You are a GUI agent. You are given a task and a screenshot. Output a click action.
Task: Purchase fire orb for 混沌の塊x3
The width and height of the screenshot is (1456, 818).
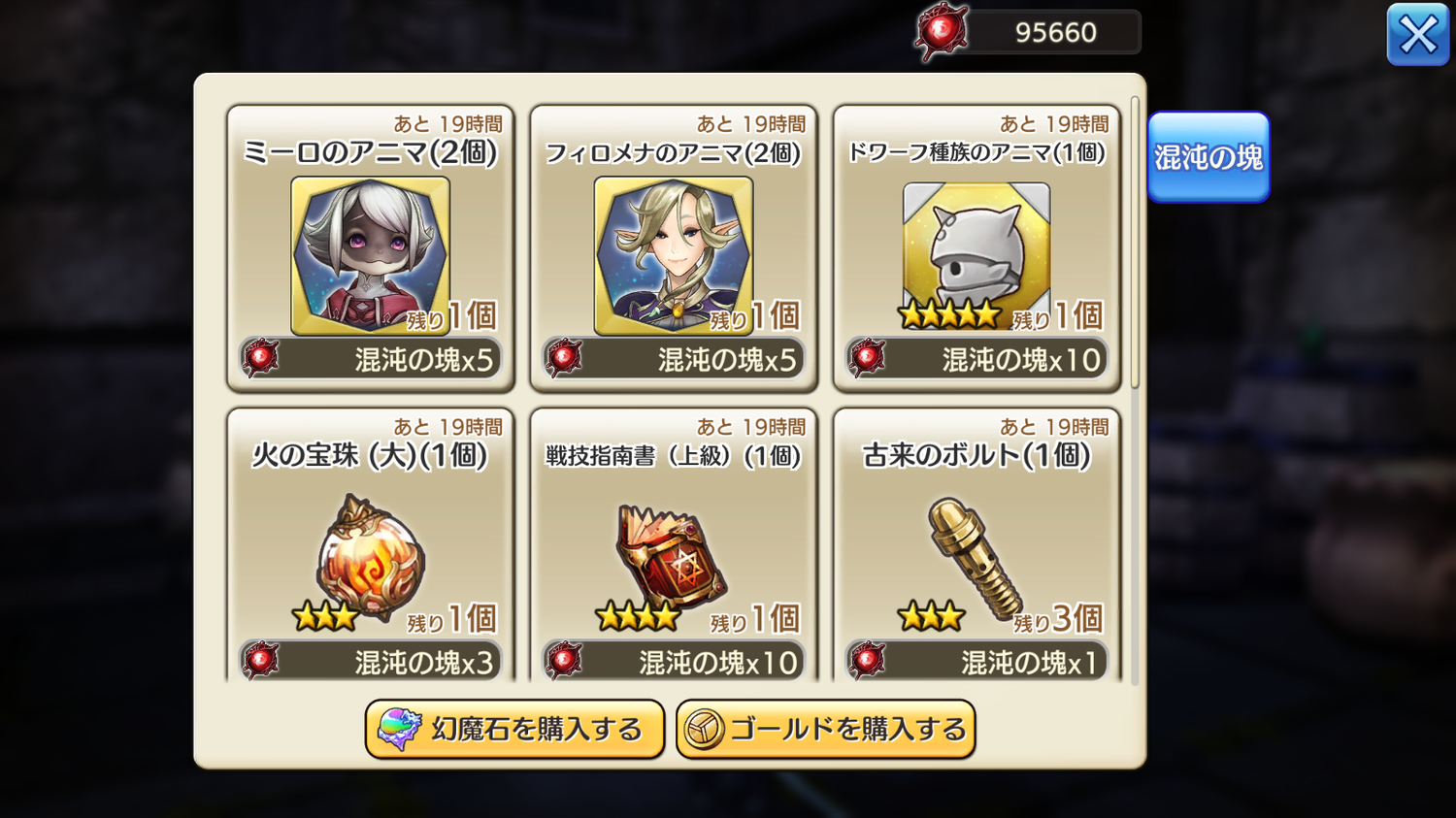click(x=371, y=661)
